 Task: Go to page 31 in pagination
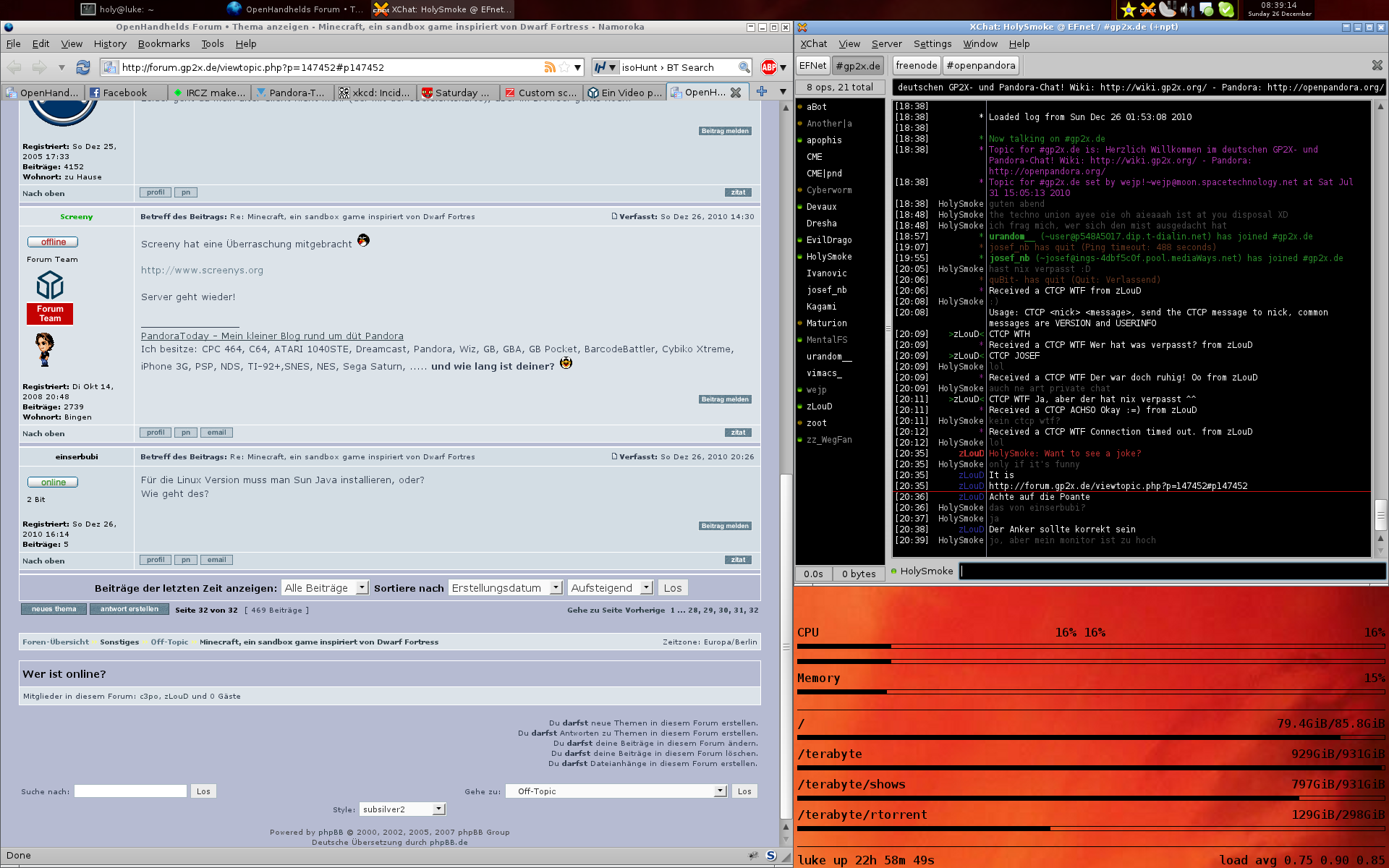pos(739,610)
